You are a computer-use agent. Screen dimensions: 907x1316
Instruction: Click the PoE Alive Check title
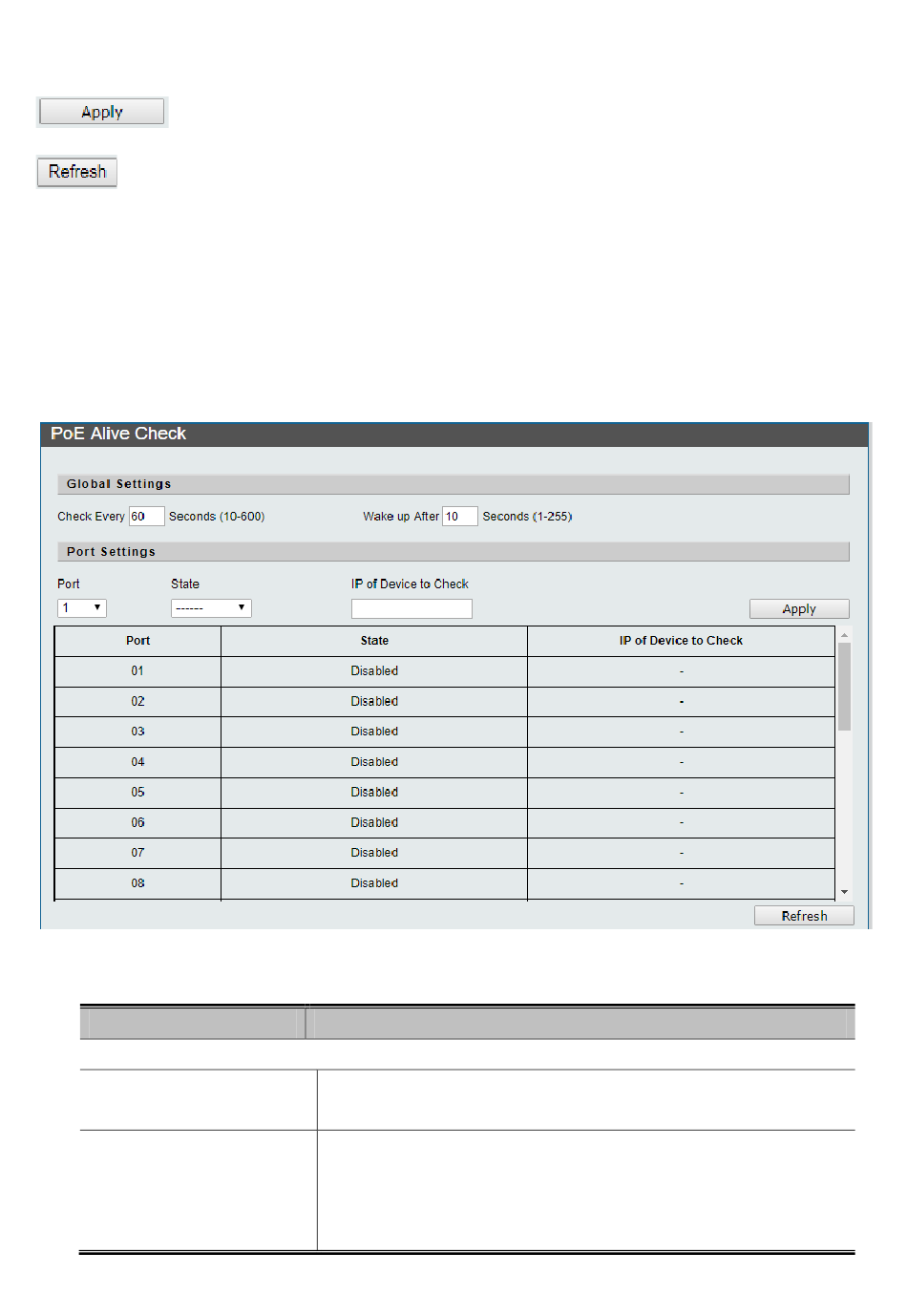[118, 434]
